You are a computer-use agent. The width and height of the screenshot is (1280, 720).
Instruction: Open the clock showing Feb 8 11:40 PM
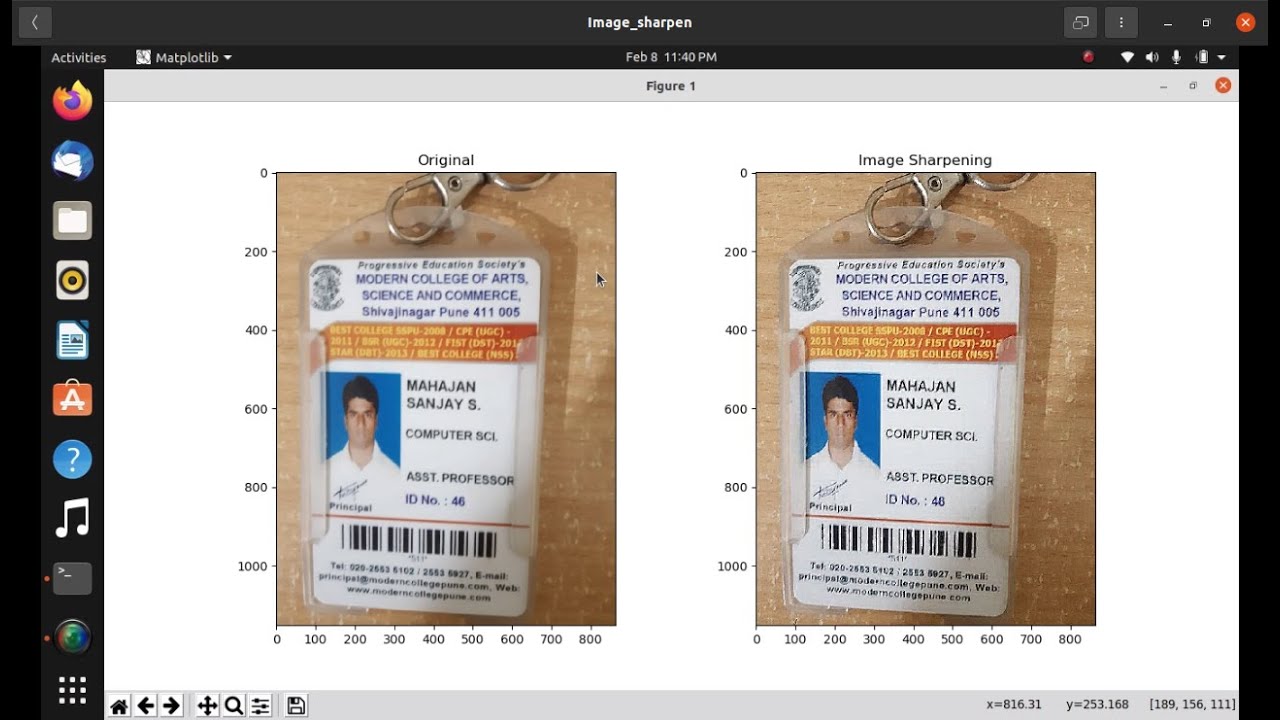coord(671,57)
